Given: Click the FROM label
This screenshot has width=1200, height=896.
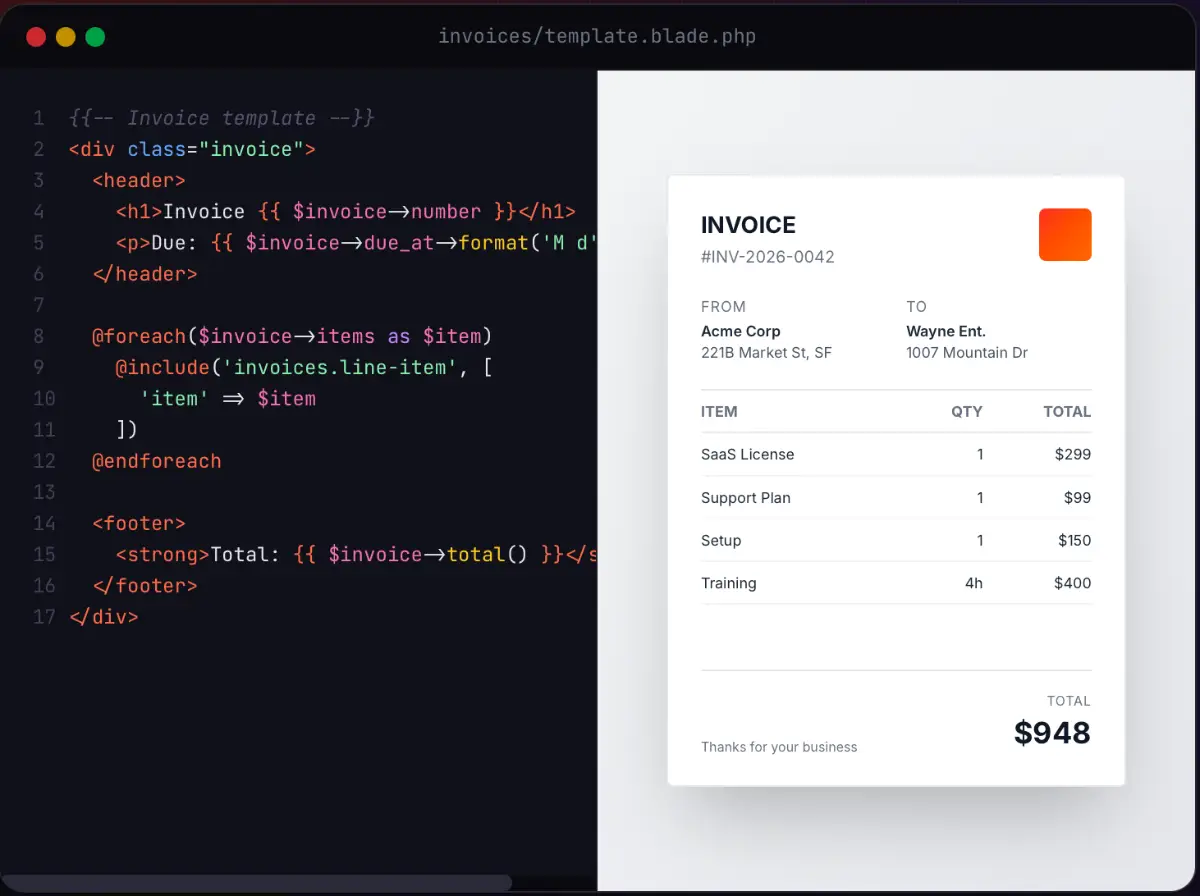Looking at the screenshot, I should coord(724,307).
